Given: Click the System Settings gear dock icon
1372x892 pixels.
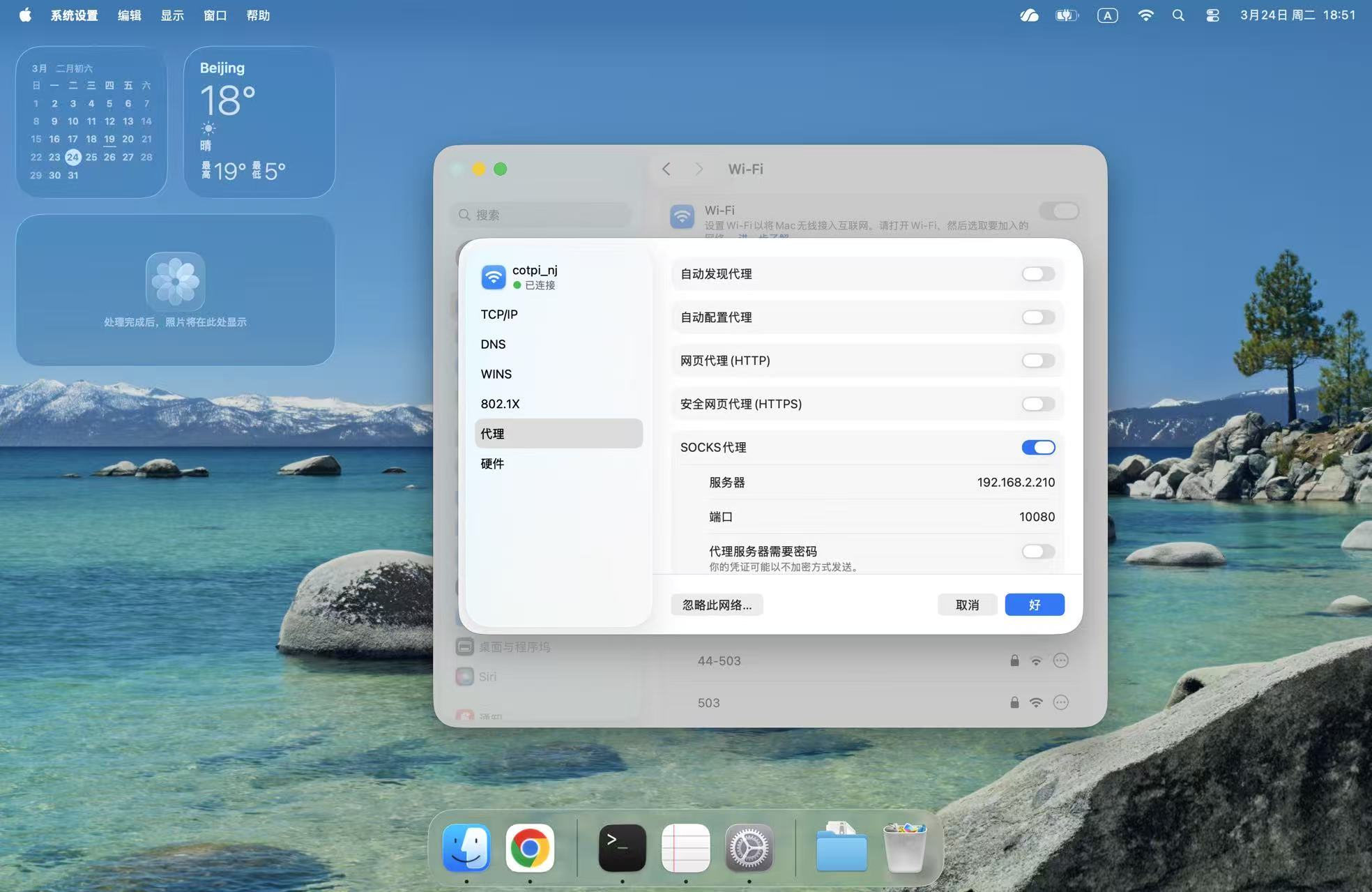Looking at the screenshot, I should pos(749,848).
